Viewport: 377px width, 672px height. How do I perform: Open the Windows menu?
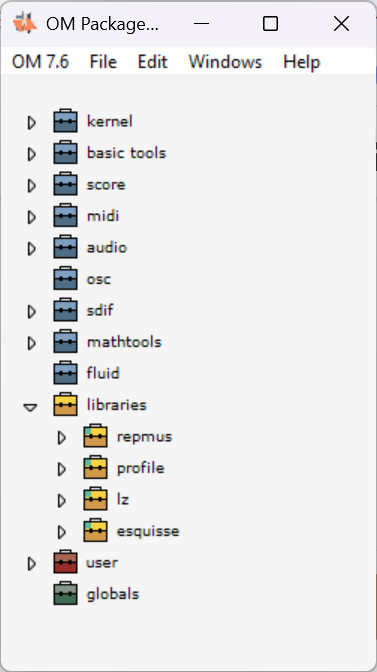pos(225,62)
